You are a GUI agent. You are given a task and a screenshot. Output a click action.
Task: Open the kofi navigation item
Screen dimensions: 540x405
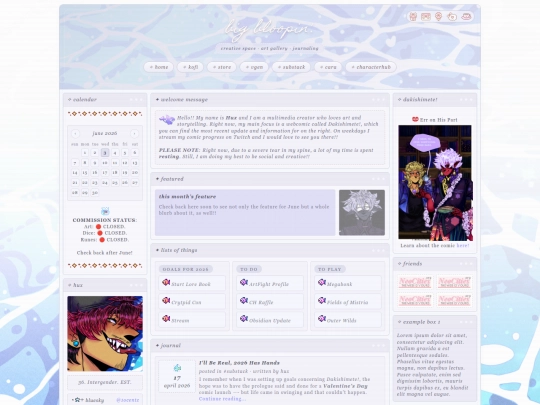pos(190,67)
